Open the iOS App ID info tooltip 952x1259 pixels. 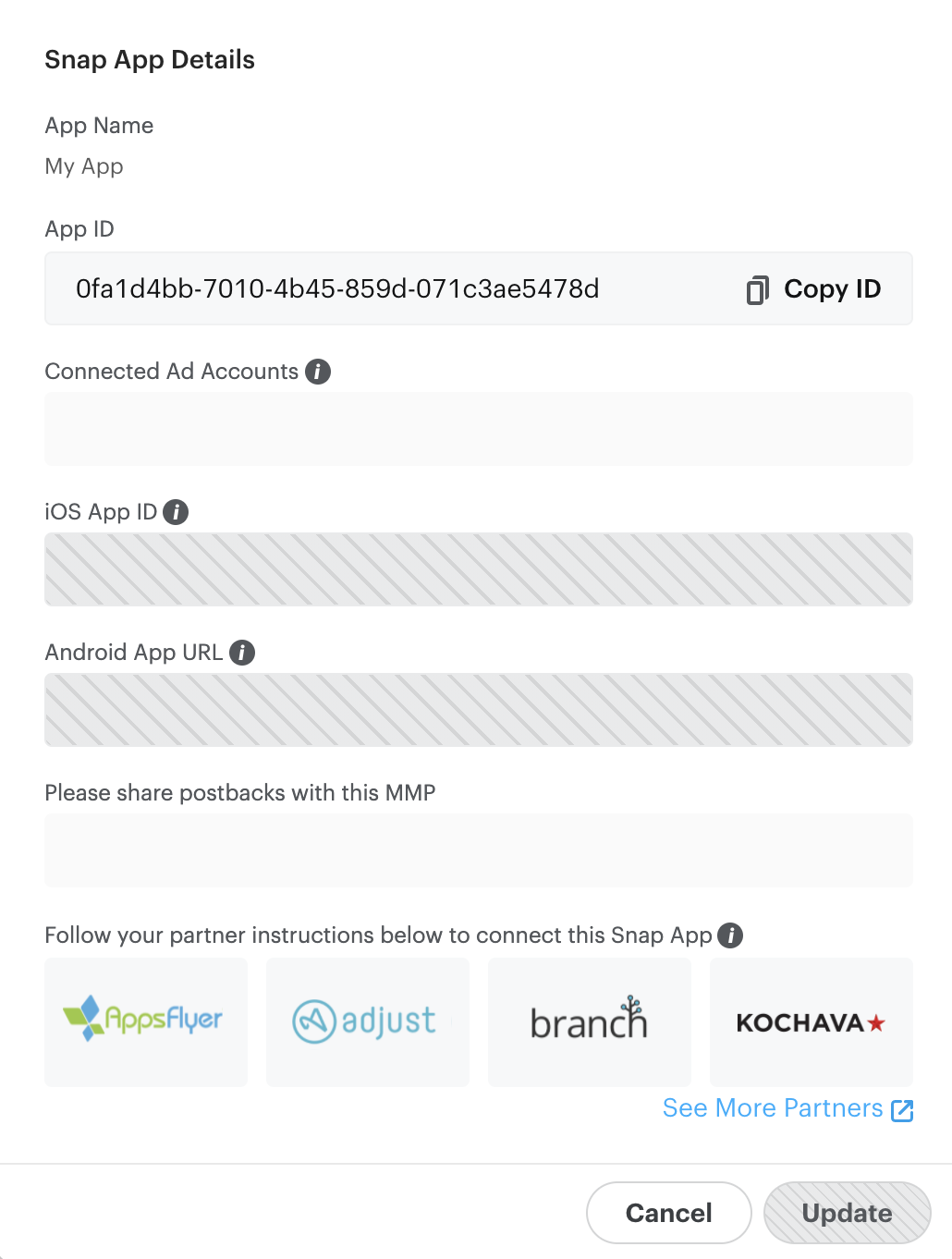(176, 512)
